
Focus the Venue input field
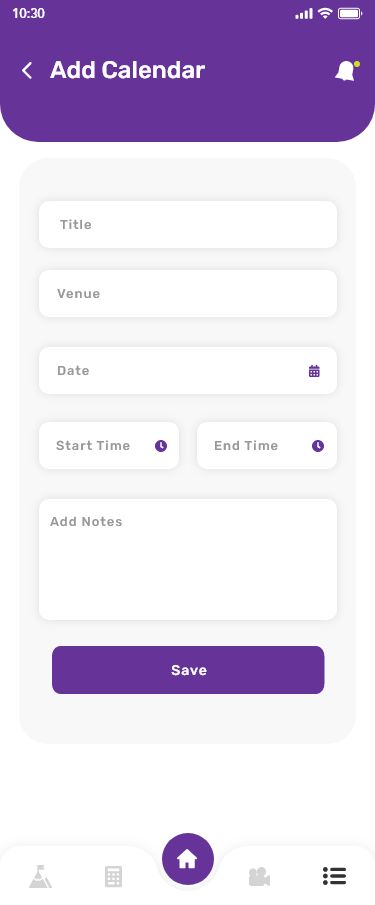[x=188, y=293]
